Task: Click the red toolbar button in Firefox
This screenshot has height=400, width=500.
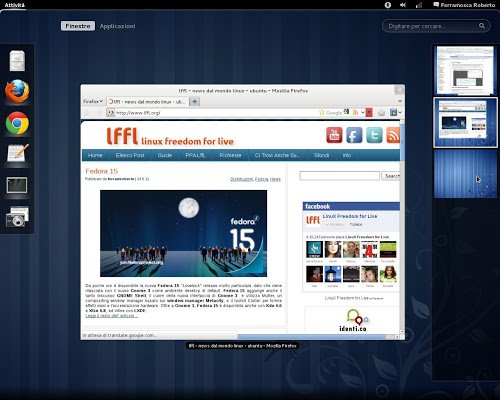Action: pos(369,113)
